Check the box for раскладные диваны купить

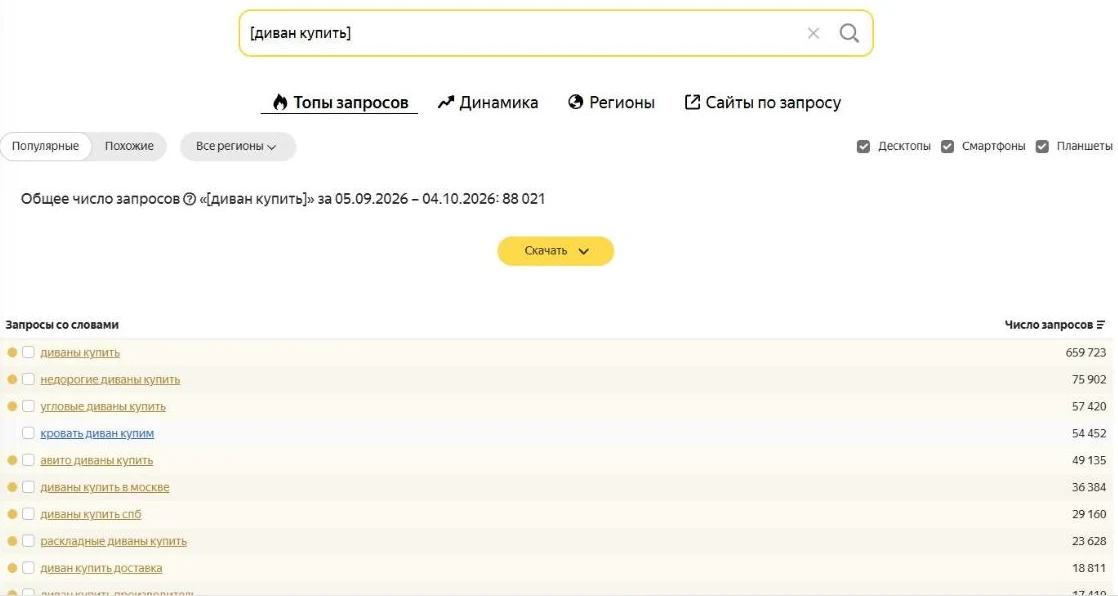[29, 541]
